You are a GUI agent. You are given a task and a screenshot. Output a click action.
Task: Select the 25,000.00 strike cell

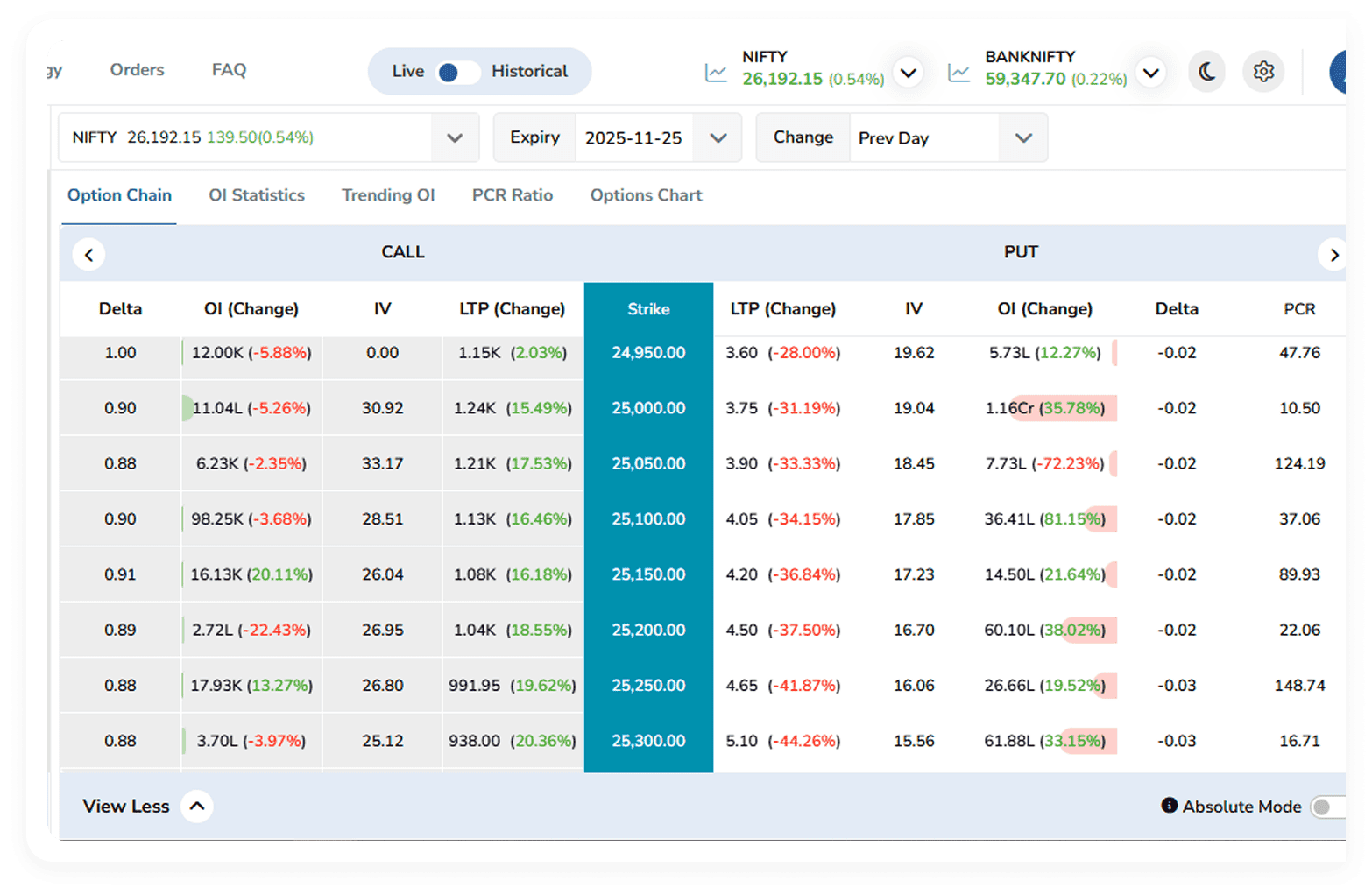pyautogui.click(x=648, y=408)
